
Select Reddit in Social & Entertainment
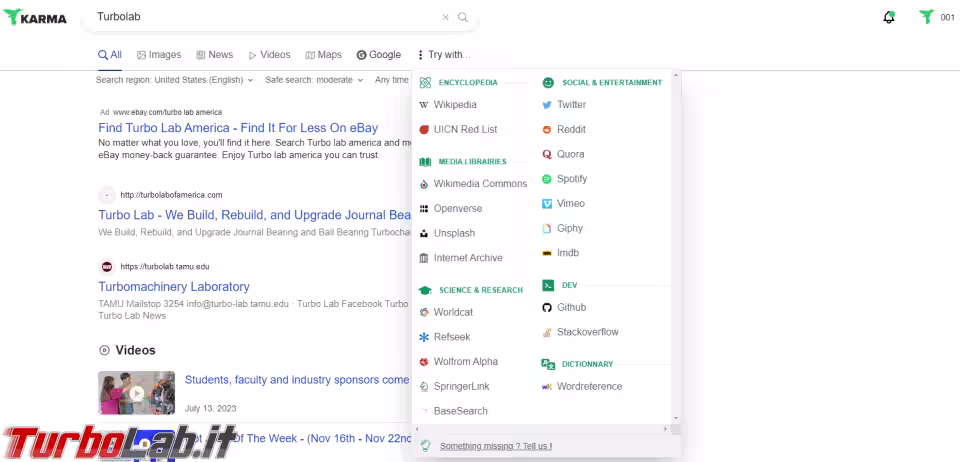(x=571, y=130)
